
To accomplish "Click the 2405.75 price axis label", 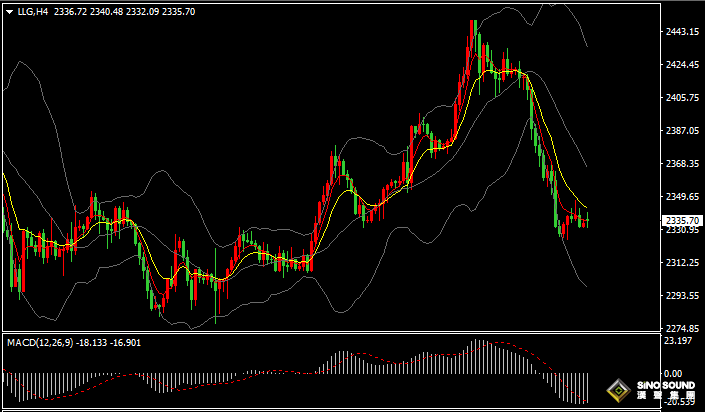I will click(682, 98).
